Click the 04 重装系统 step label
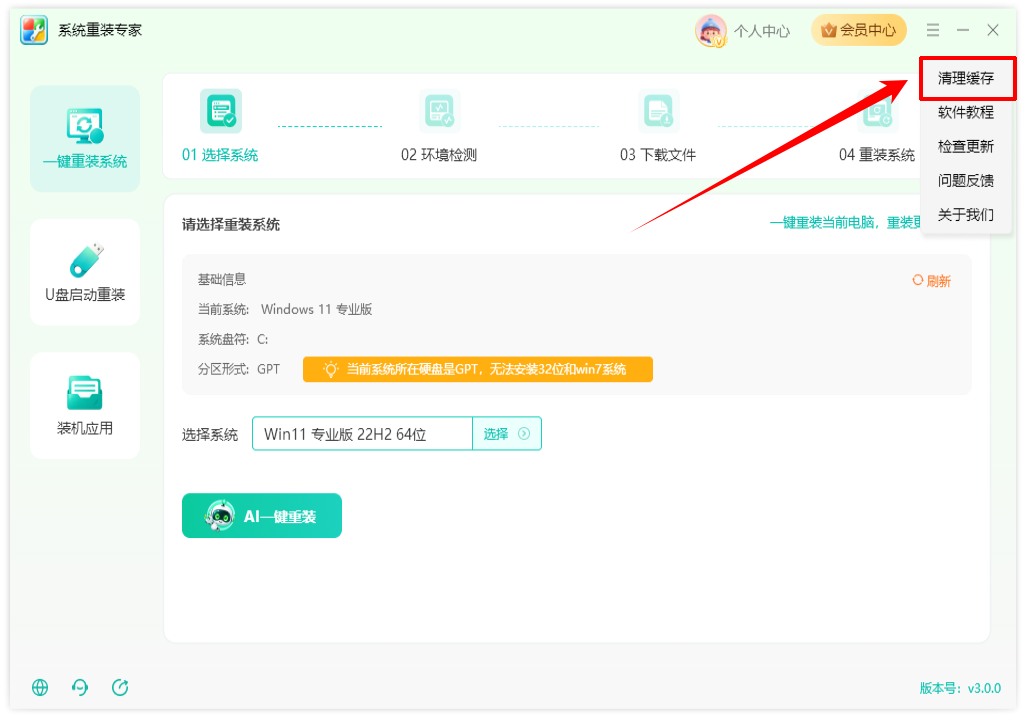 click(877, 155)
